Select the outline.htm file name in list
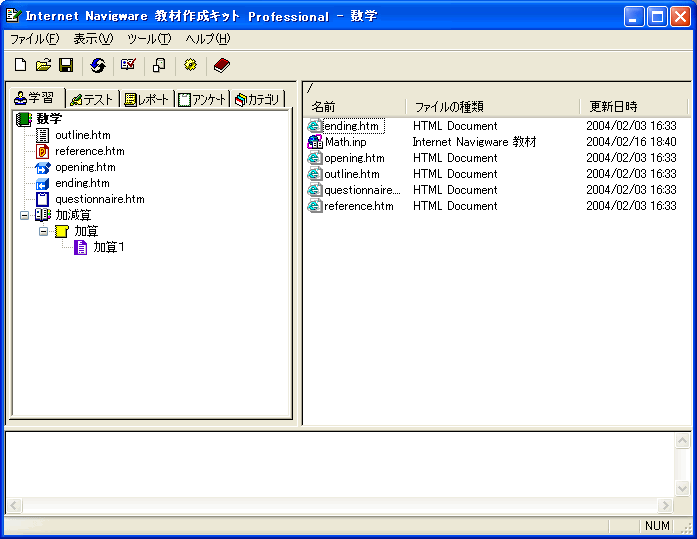Screen dimensions: 697x539 (352, 174)
